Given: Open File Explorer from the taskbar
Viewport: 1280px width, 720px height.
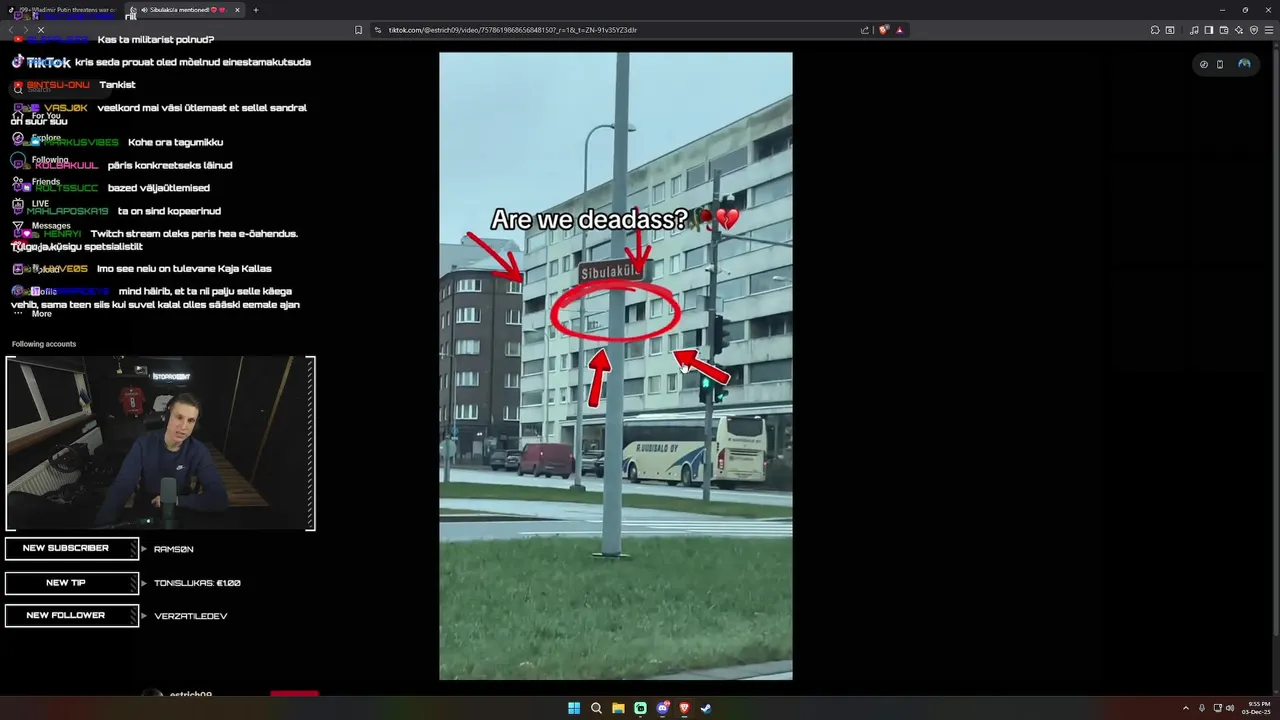Looking at the screenshot, I should point(618,708).
